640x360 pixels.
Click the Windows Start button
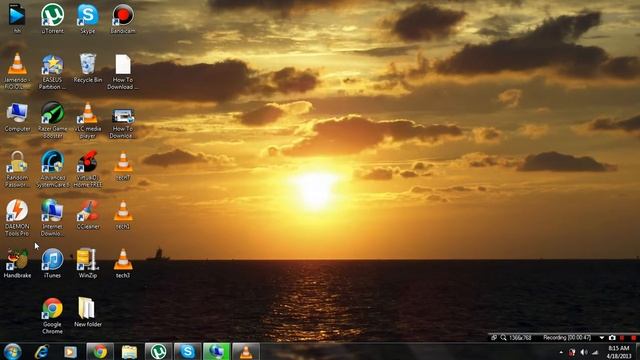click(12, 351)
